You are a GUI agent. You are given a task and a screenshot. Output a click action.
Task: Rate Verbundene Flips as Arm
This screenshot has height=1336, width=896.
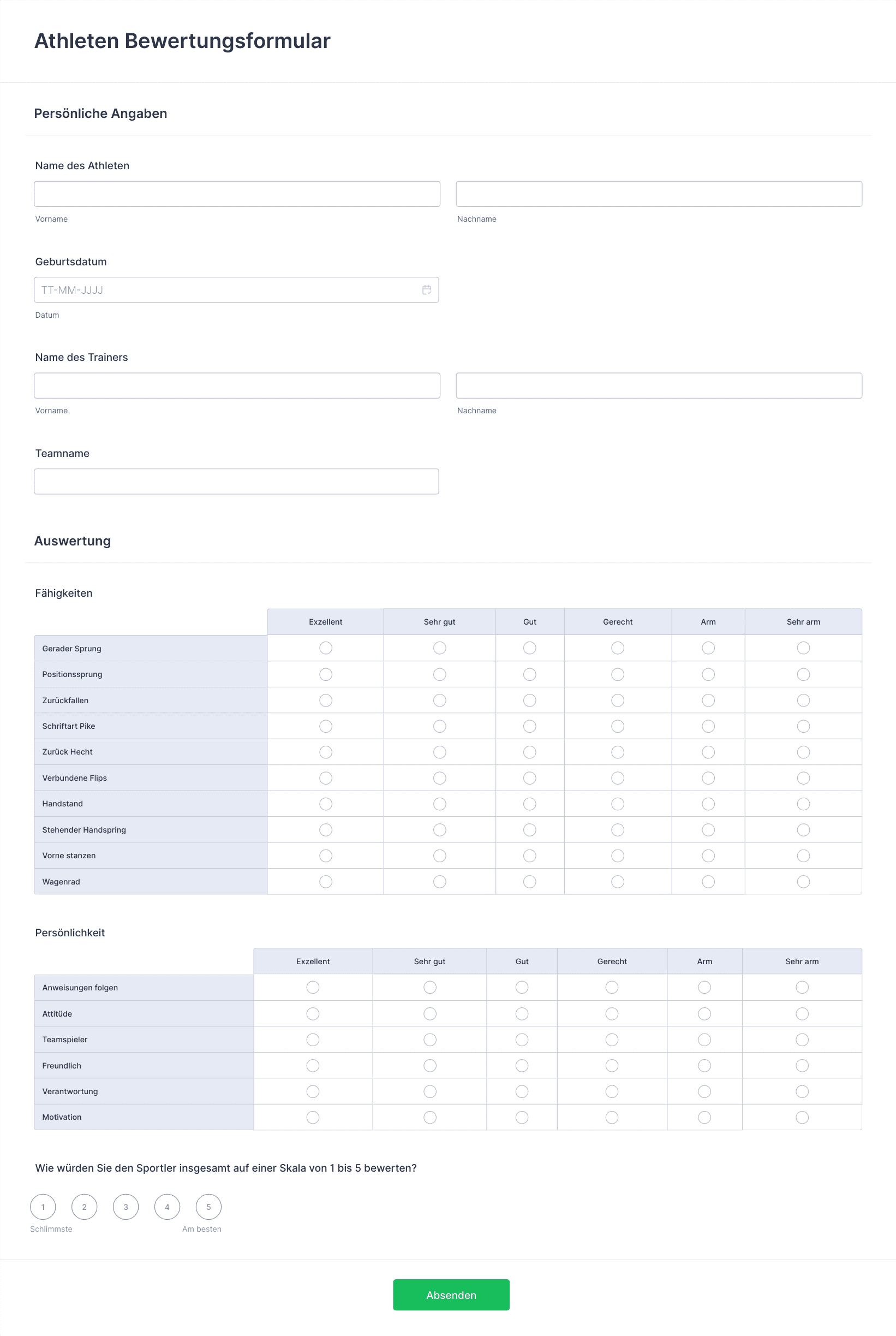(x=708, y=778)
